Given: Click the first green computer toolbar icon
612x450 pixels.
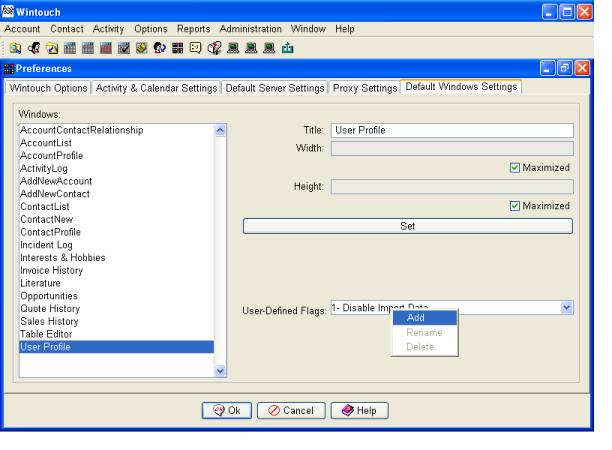Looking at the screenshot, I should [x=233, y=48].
